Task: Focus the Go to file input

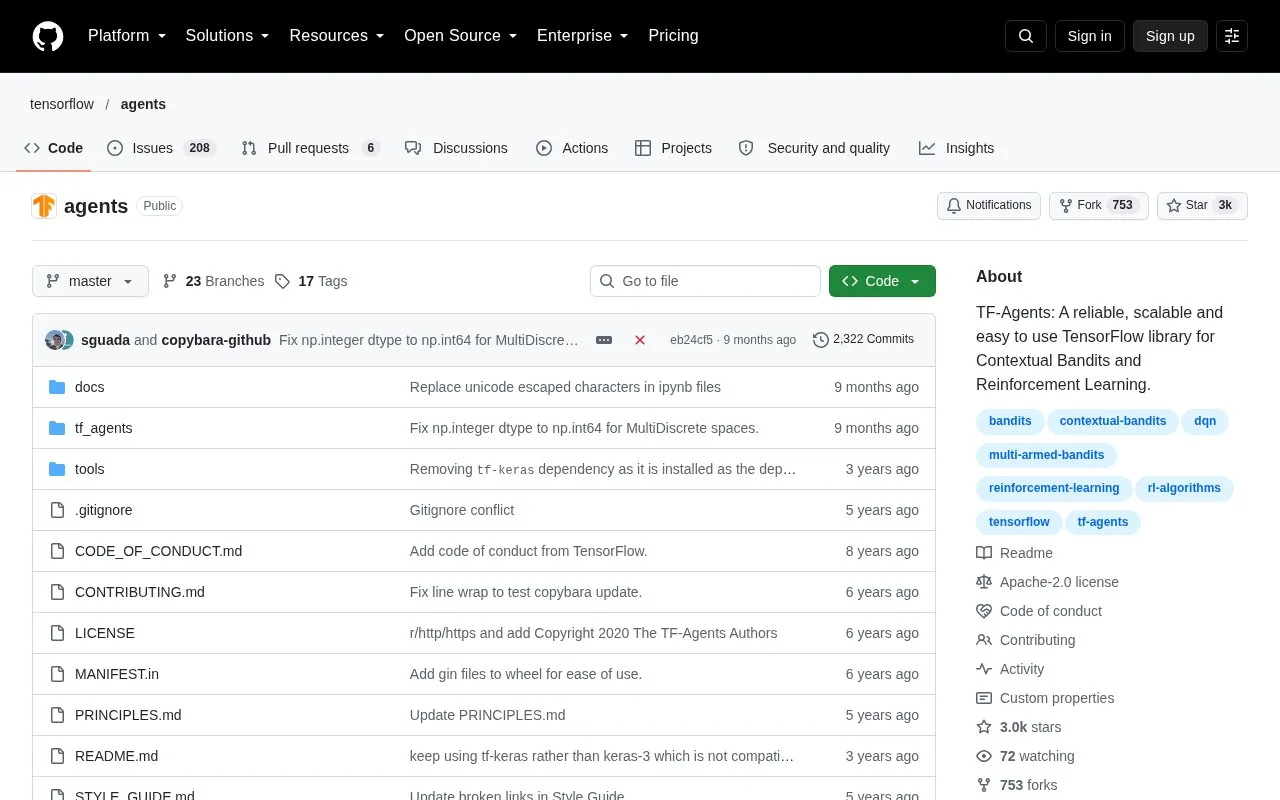Action: coord(705,281)
